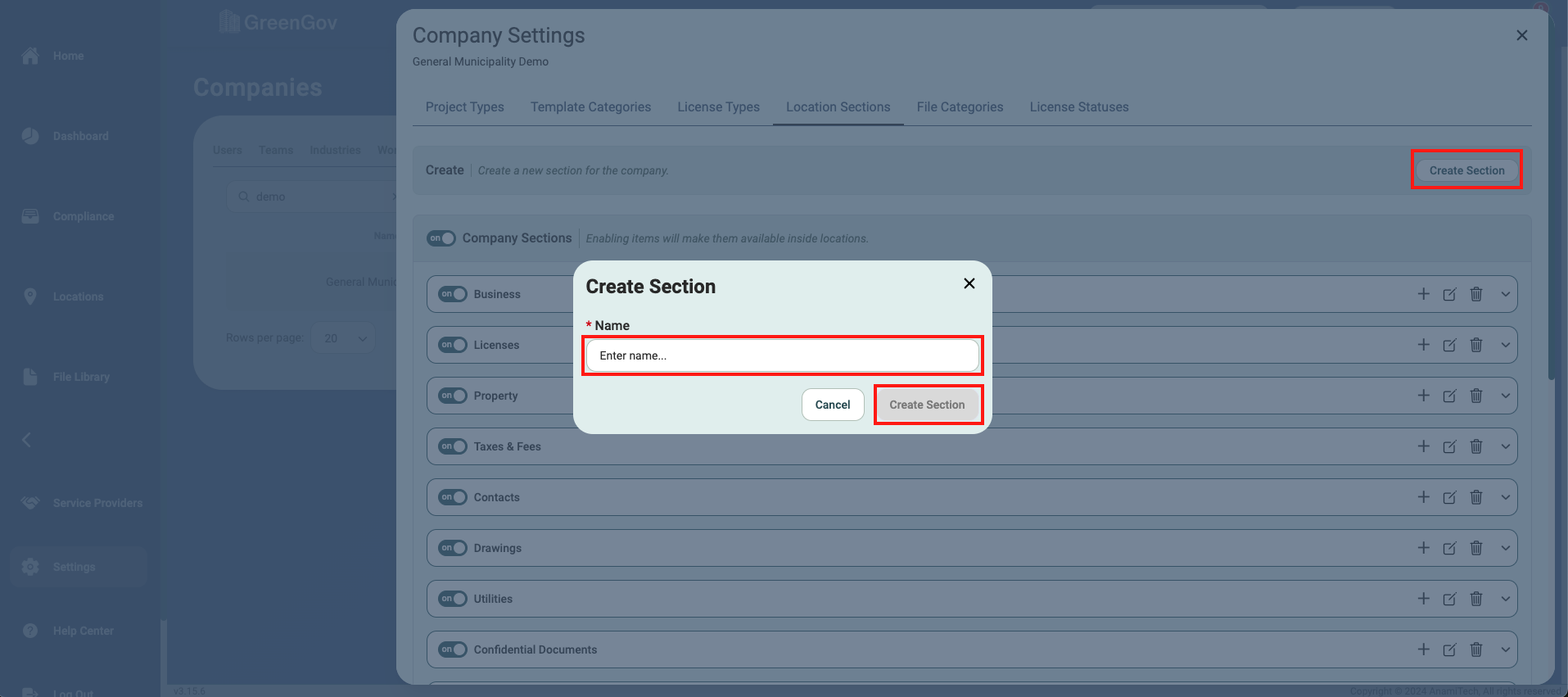Close the Create Section dialog

point(969,283)
